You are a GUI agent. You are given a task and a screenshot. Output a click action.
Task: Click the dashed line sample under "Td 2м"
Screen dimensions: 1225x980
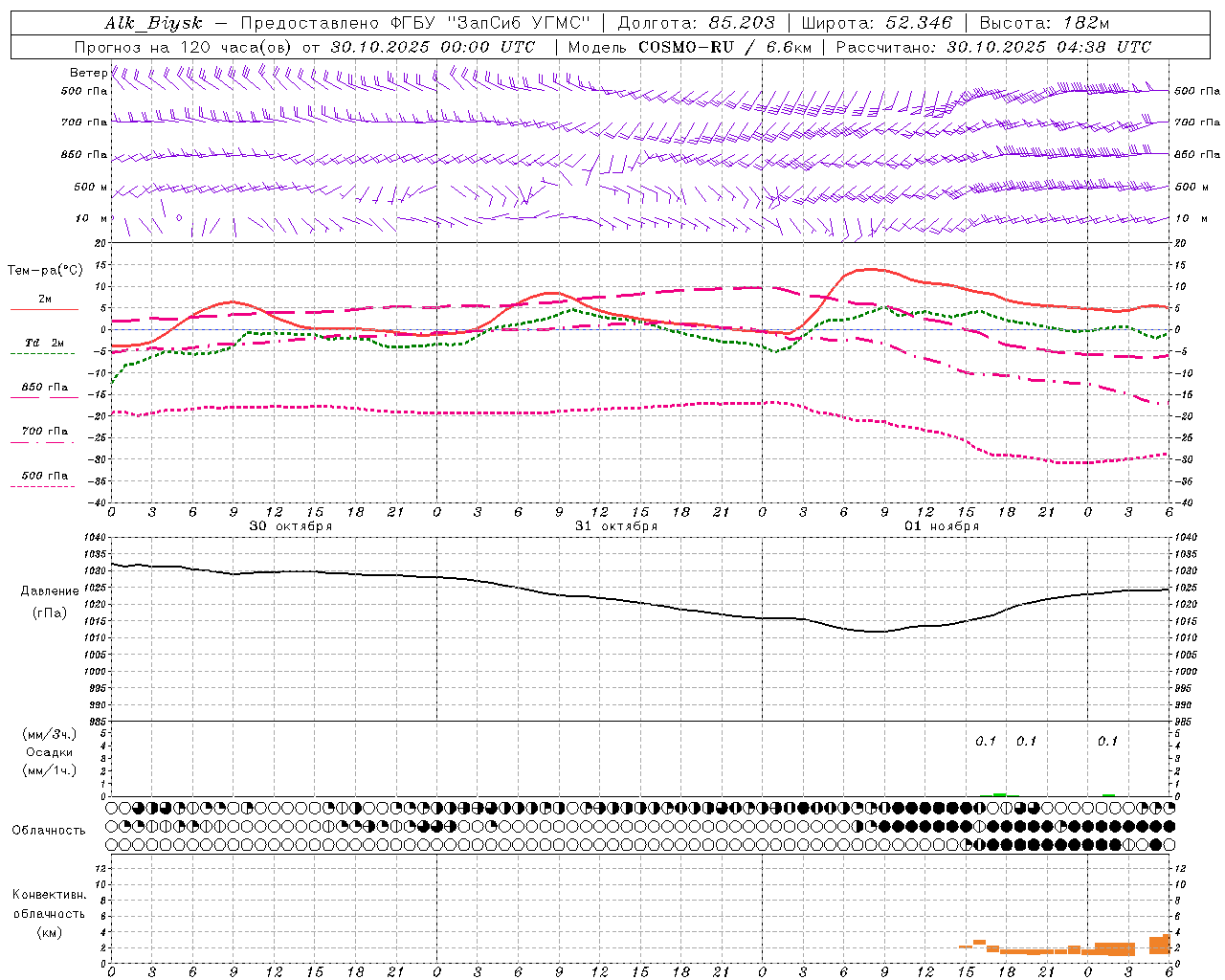click(x=42, y=354)
